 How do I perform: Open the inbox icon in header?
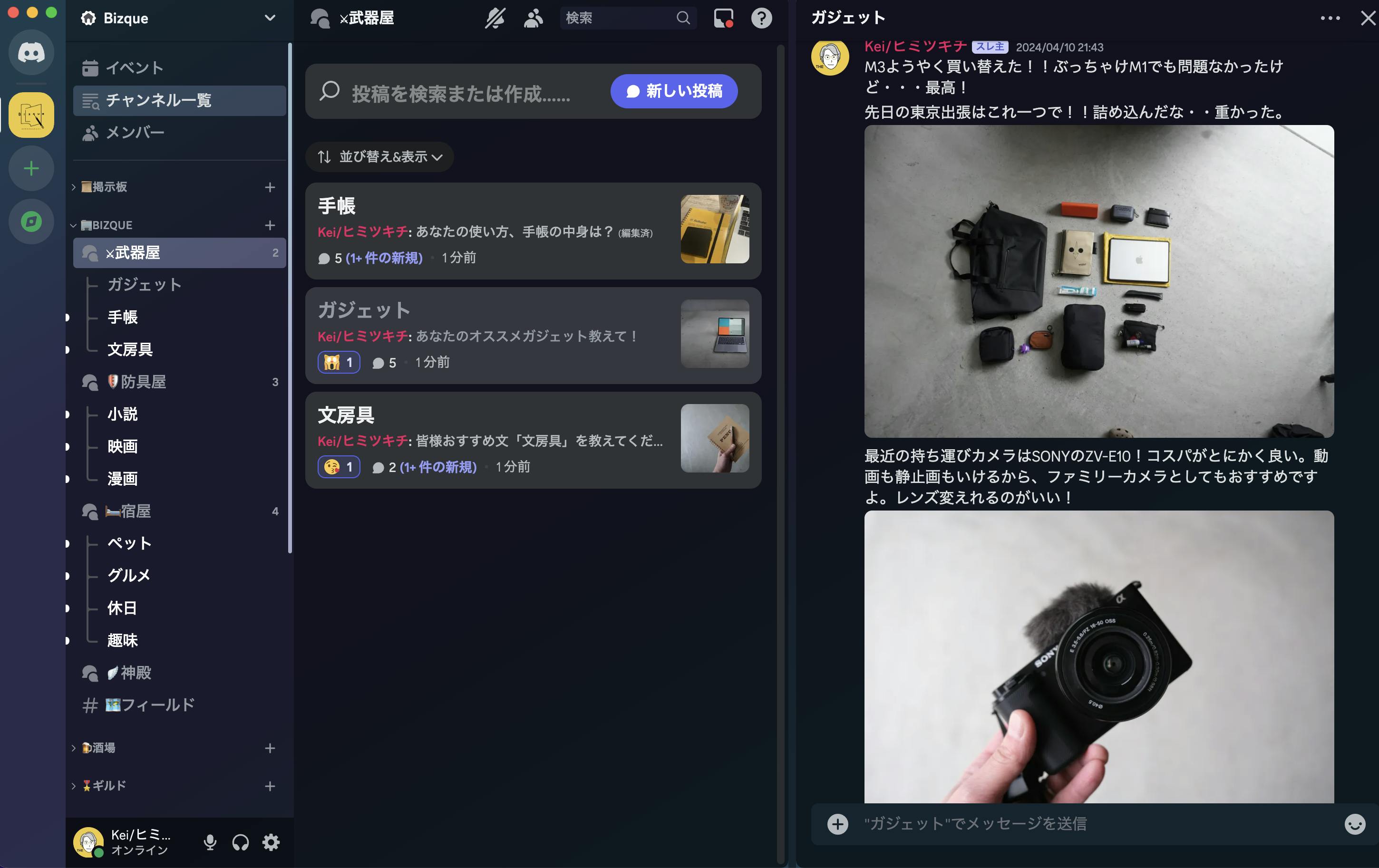(x=723, y=19)
